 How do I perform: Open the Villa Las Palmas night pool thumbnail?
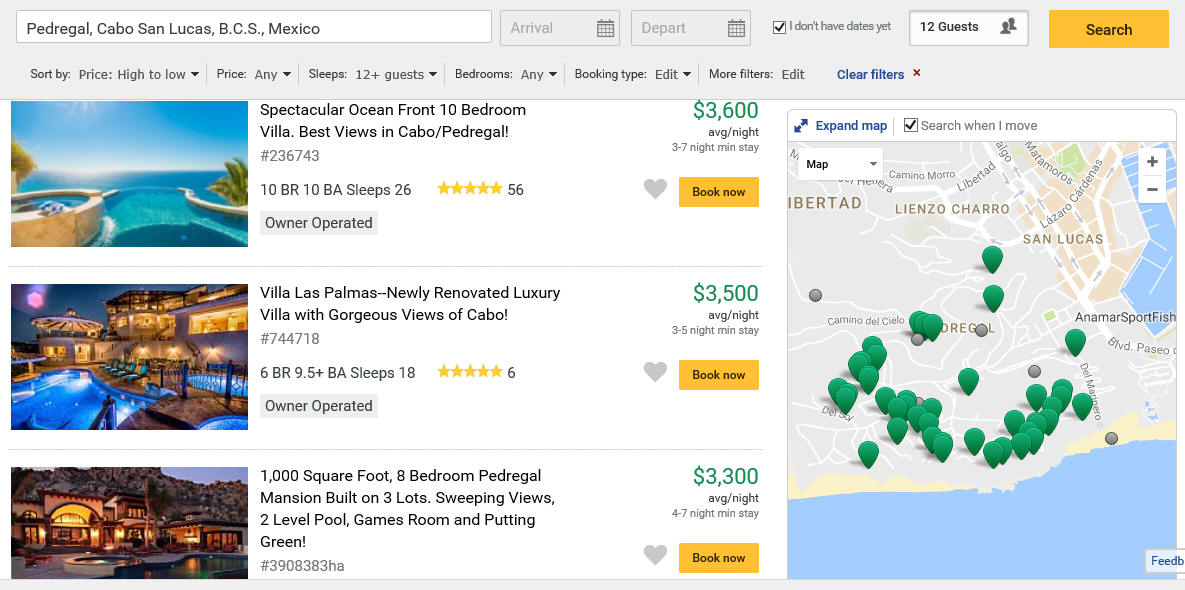click(x=129, y=357)
